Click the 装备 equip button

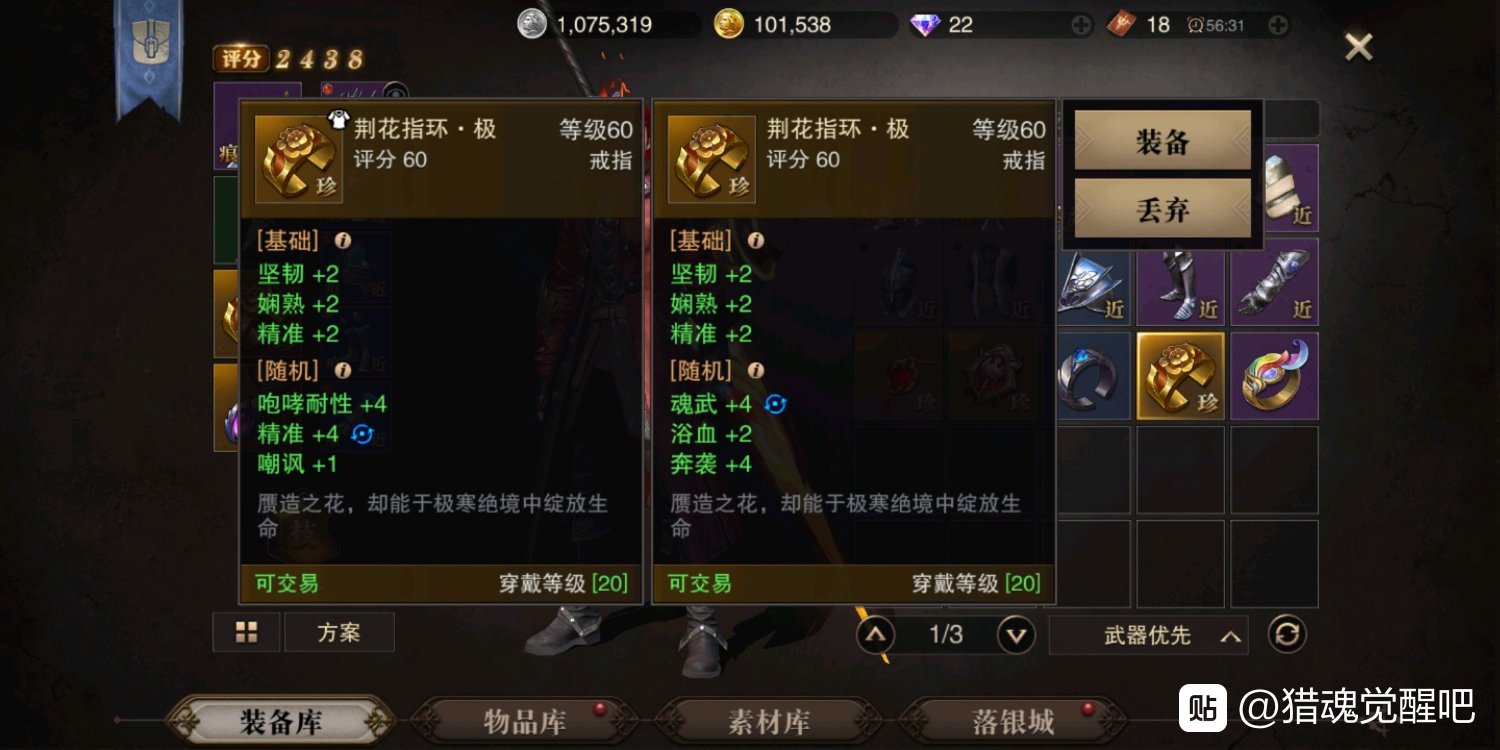pos(1163,141)
